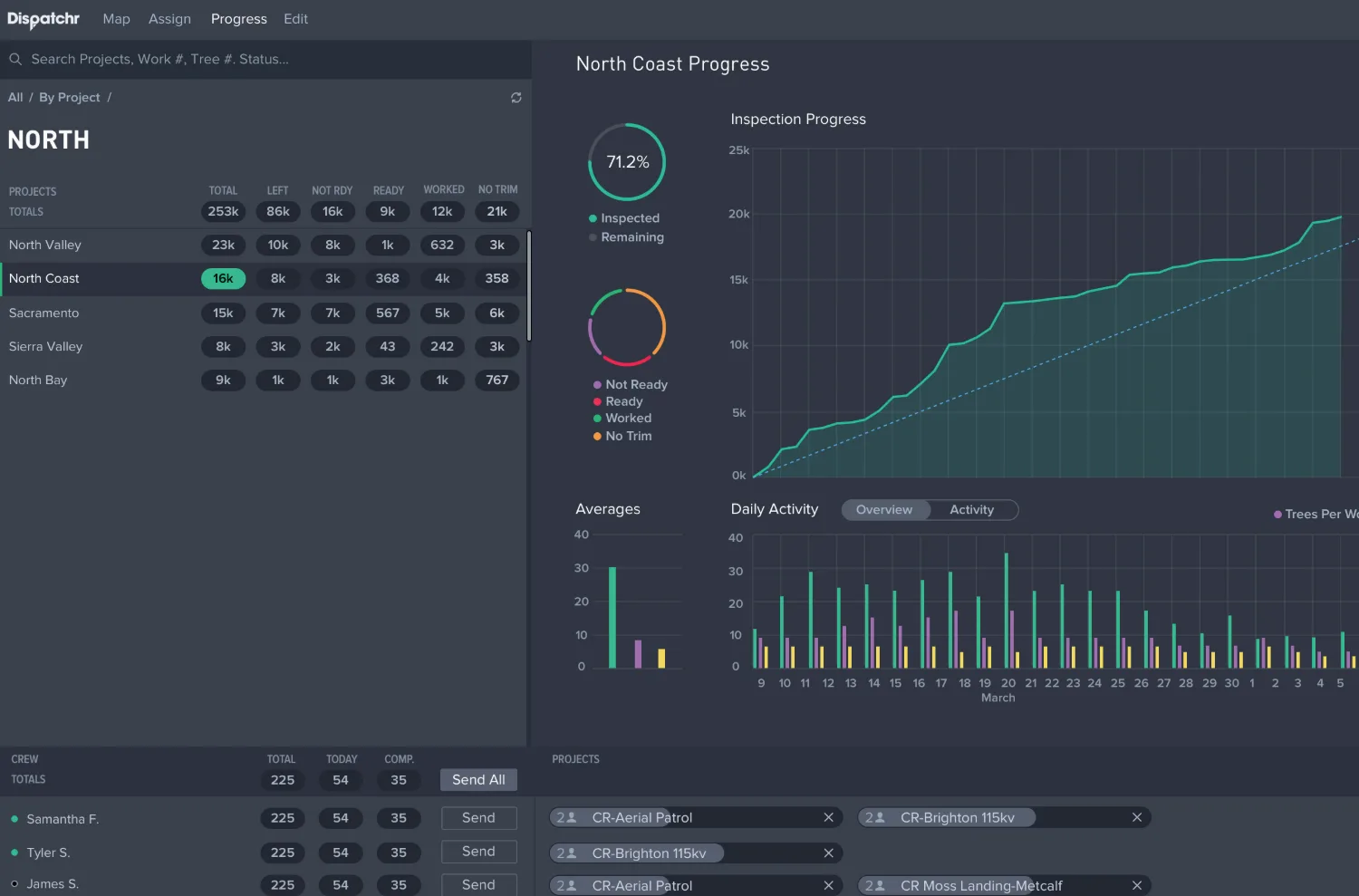Image resolution: width=1359 pixels, height=896 pixels.
Task: Click the green bar in Averages chart
Action: pyautogui.click(x=612, y=618)
